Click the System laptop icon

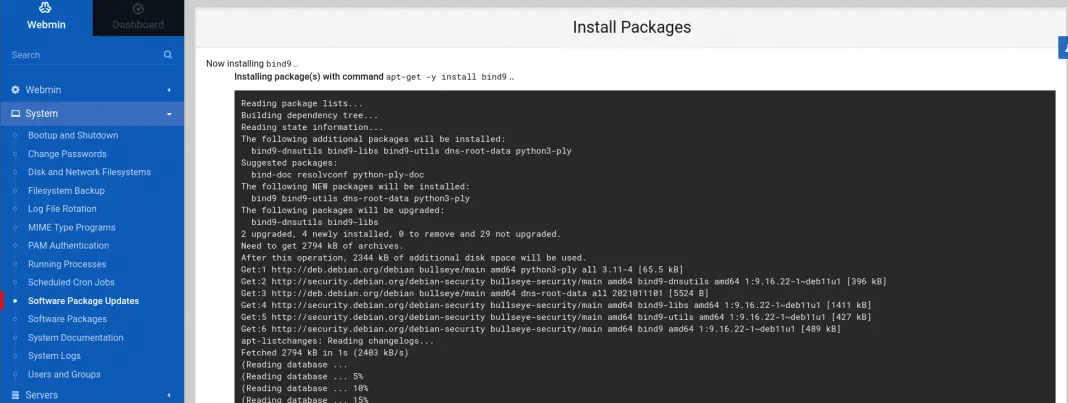pos(15,114)
